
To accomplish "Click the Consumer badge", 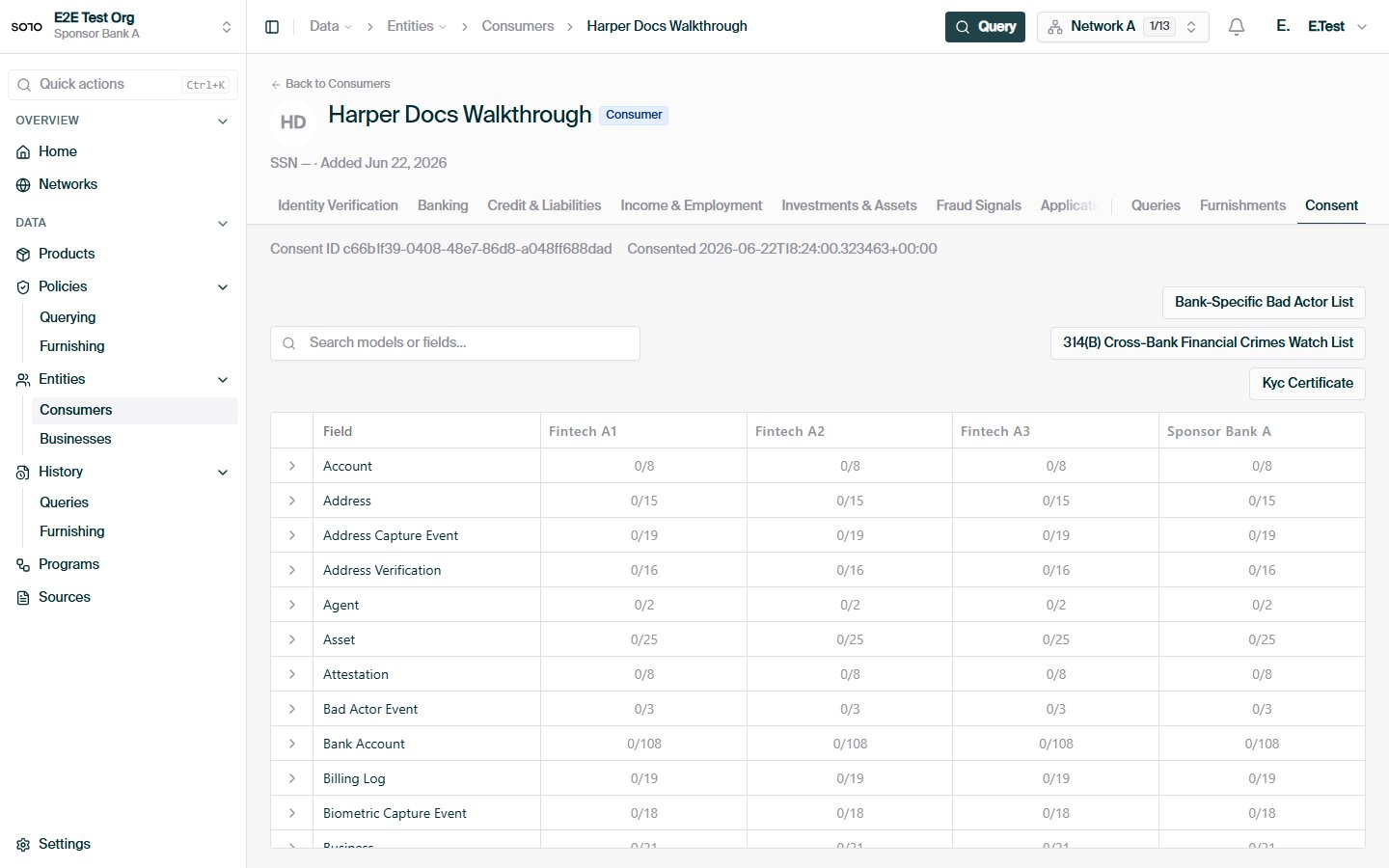I will pyautogui.click(x=634, y=115).
